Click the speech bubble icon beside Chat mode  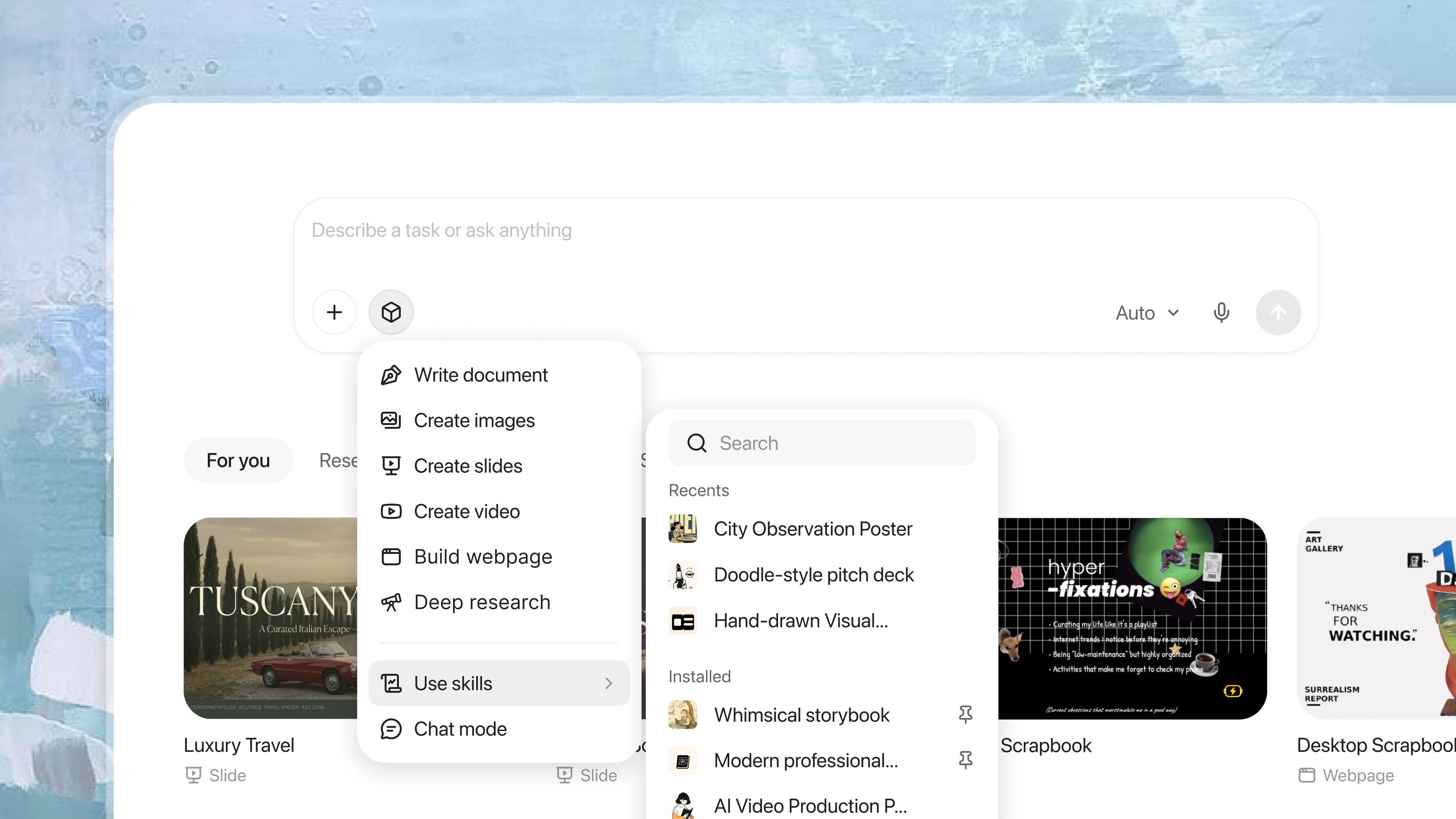pyautogui.click(x=391, y=729)
